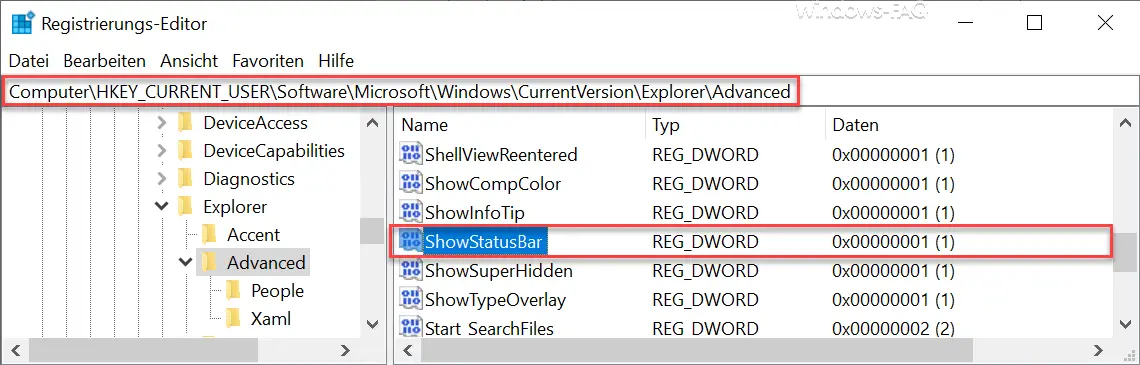Image resolution: width=1140 pixels, height=365 pixels.
Task: Select the People key in the tree
Action: [x=277, y=291]
